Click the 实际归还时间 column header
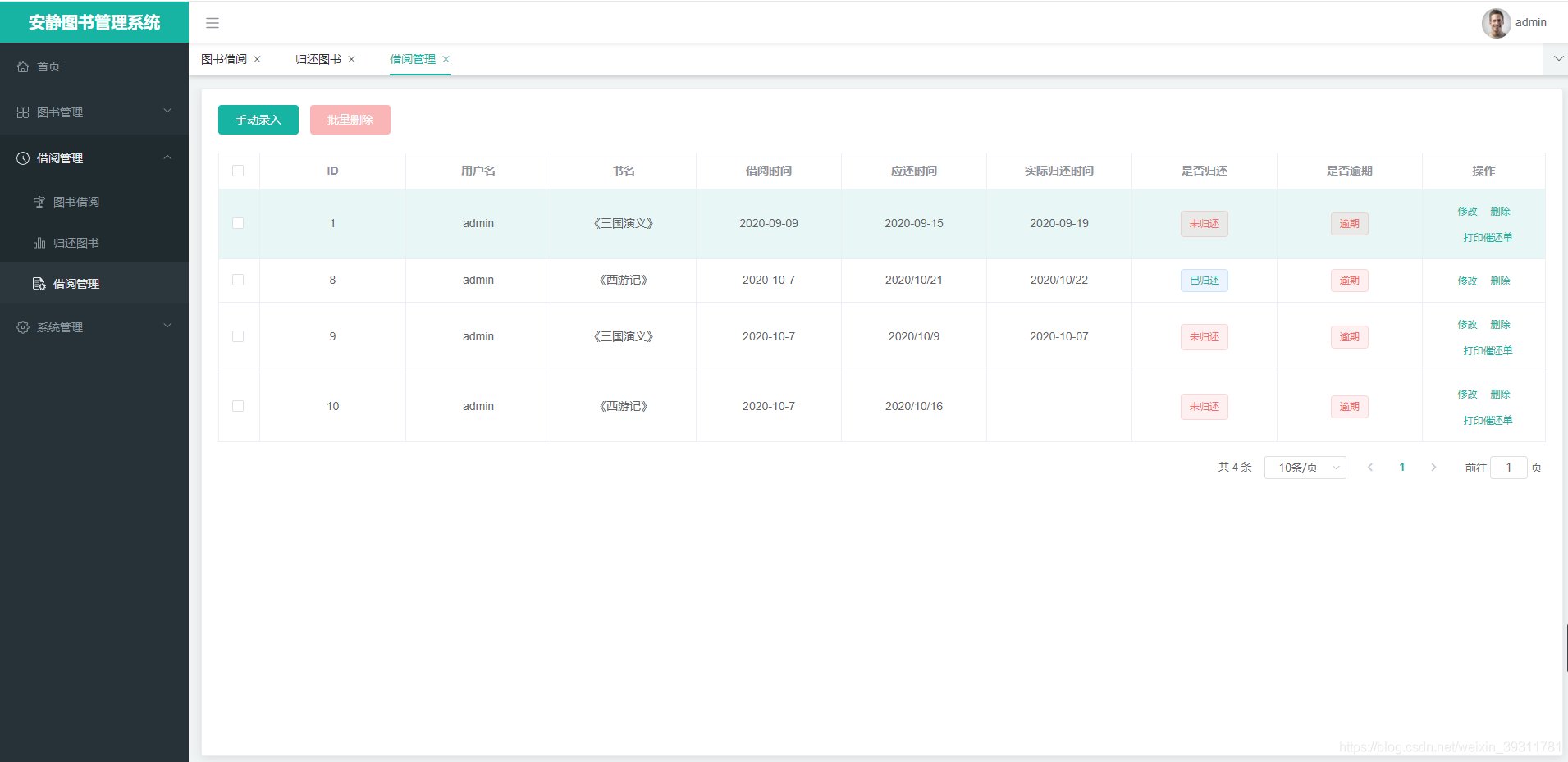 [x=1059, y=171]
